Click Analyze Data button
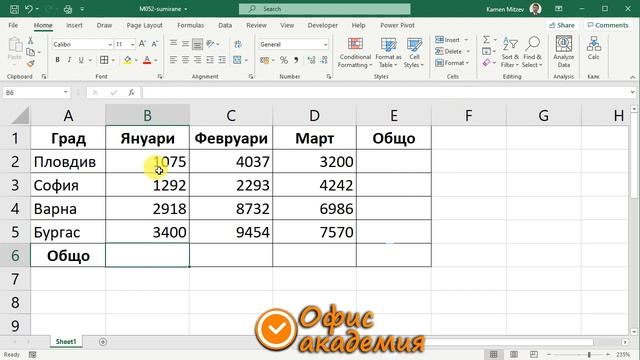640x360 pixels. click(564, 52)
